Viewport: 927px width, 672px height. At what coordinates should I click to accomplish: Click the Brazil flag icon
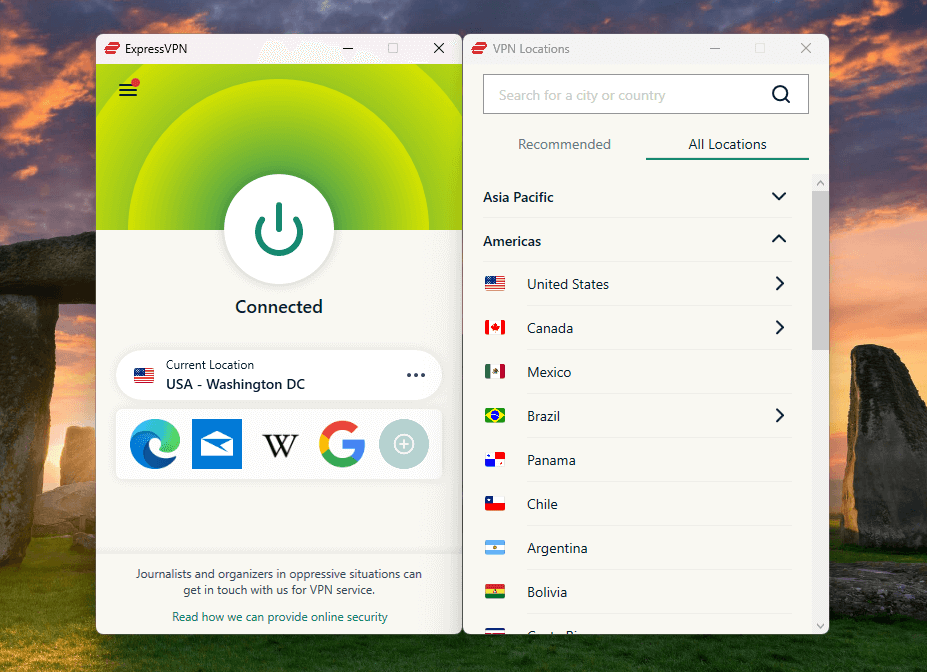pos(495,415)
